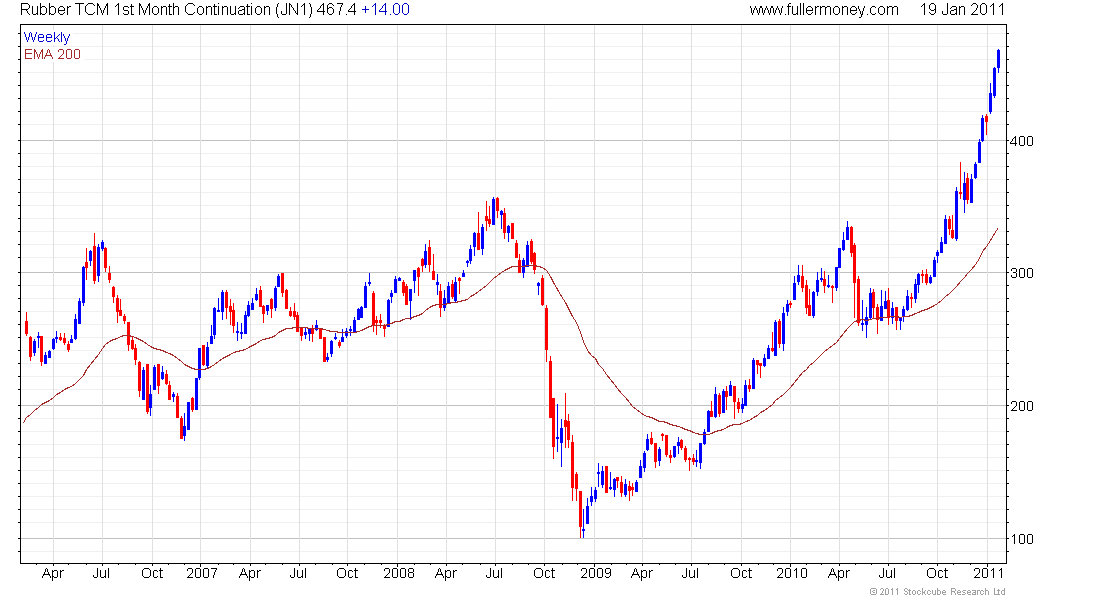Select the 'Weekly' interval label

click(47, 37)
